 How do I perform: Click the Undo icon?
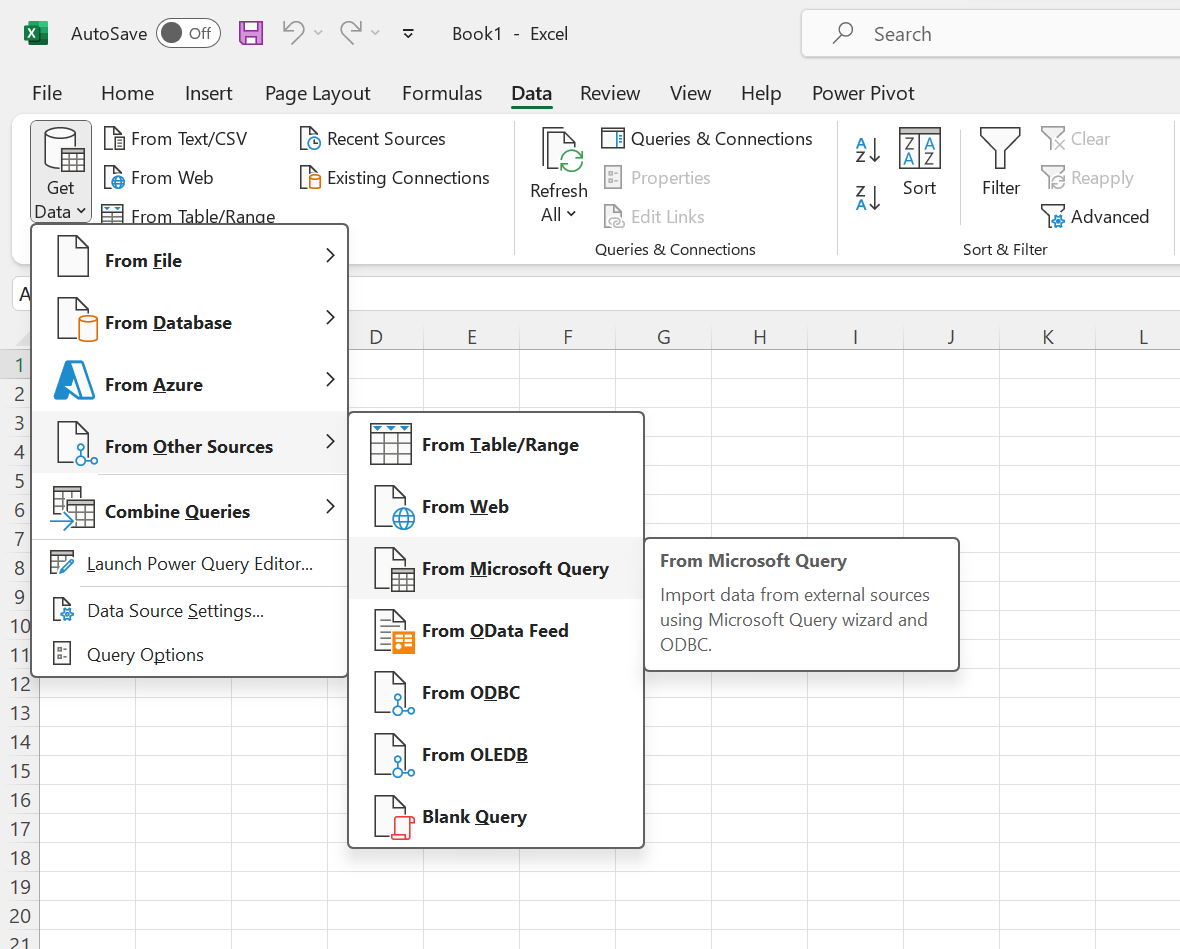tap(294, 33)
